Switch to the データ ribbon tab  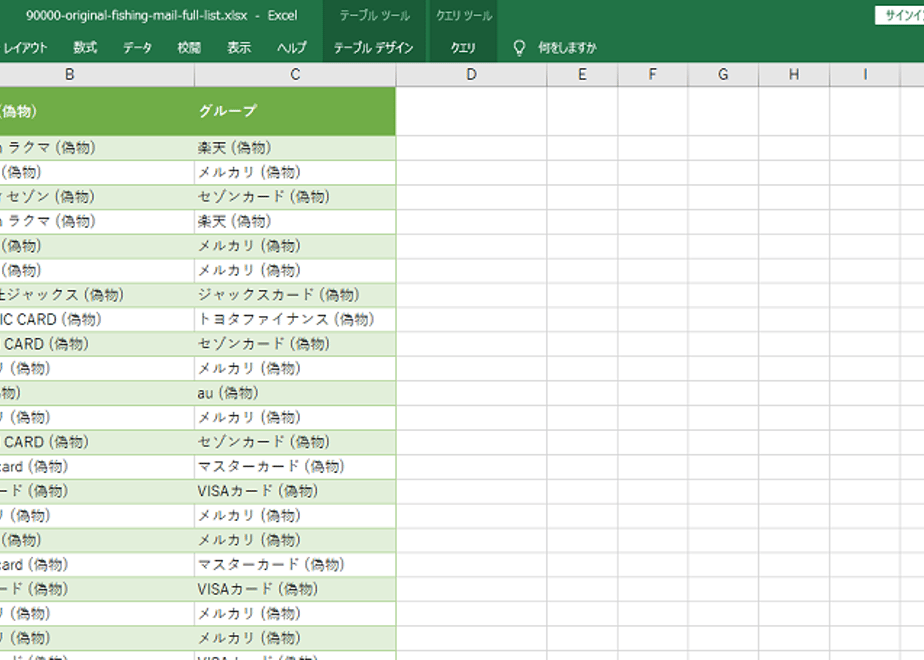137,48
